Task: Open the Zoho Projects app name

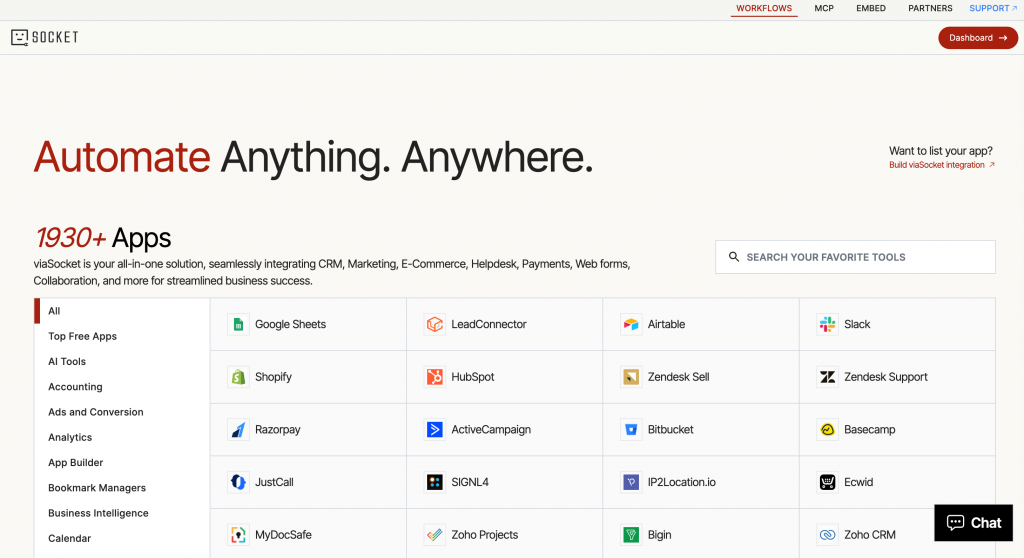Action: click(485, 534)
